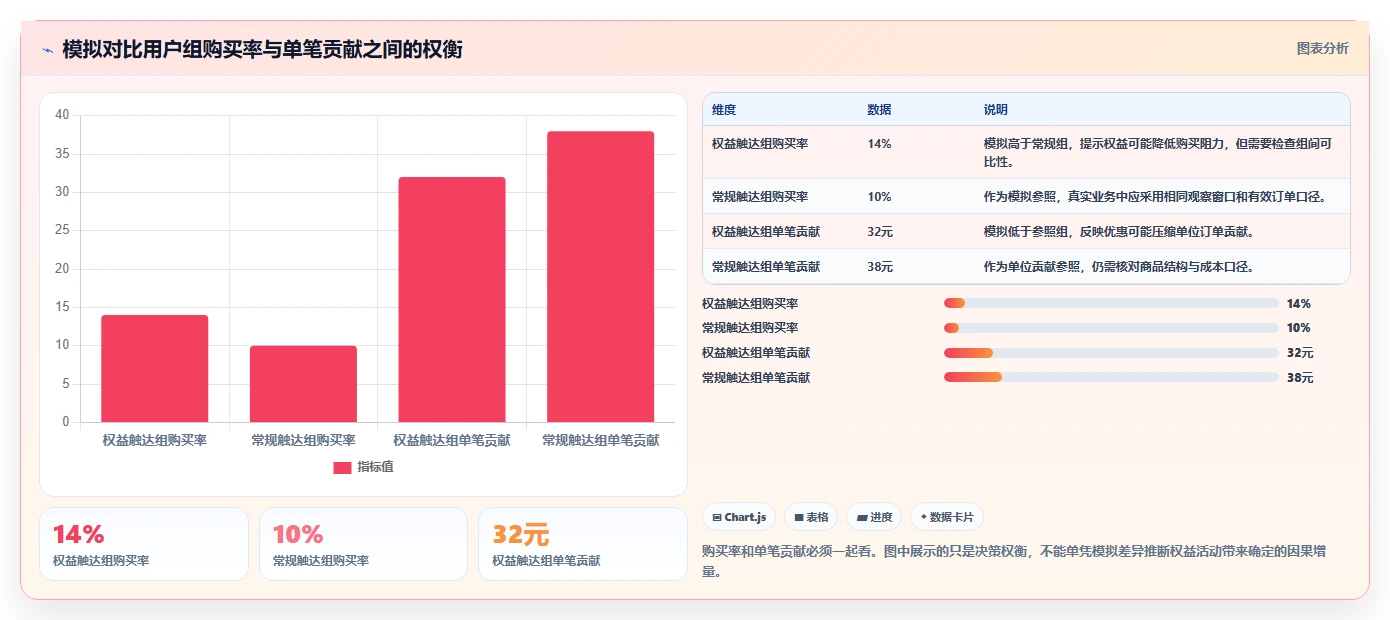Screen dimensions: 1390x620
Task: Click the 38元 value in table
Action: 880,267
